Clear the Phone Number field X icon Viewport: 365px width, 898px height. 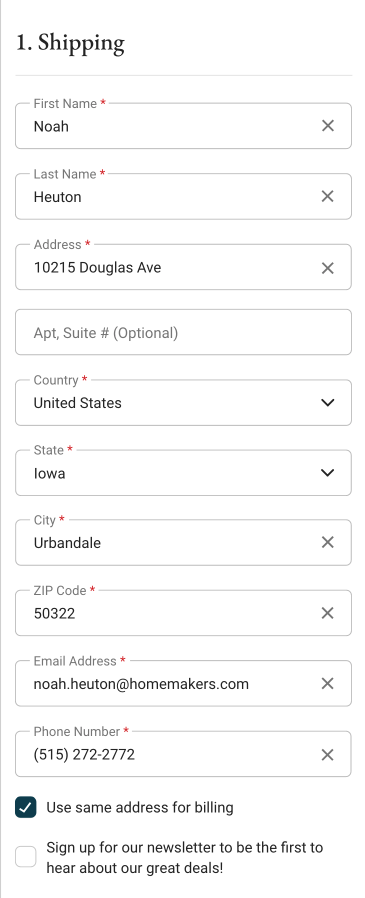coord(327,754)
